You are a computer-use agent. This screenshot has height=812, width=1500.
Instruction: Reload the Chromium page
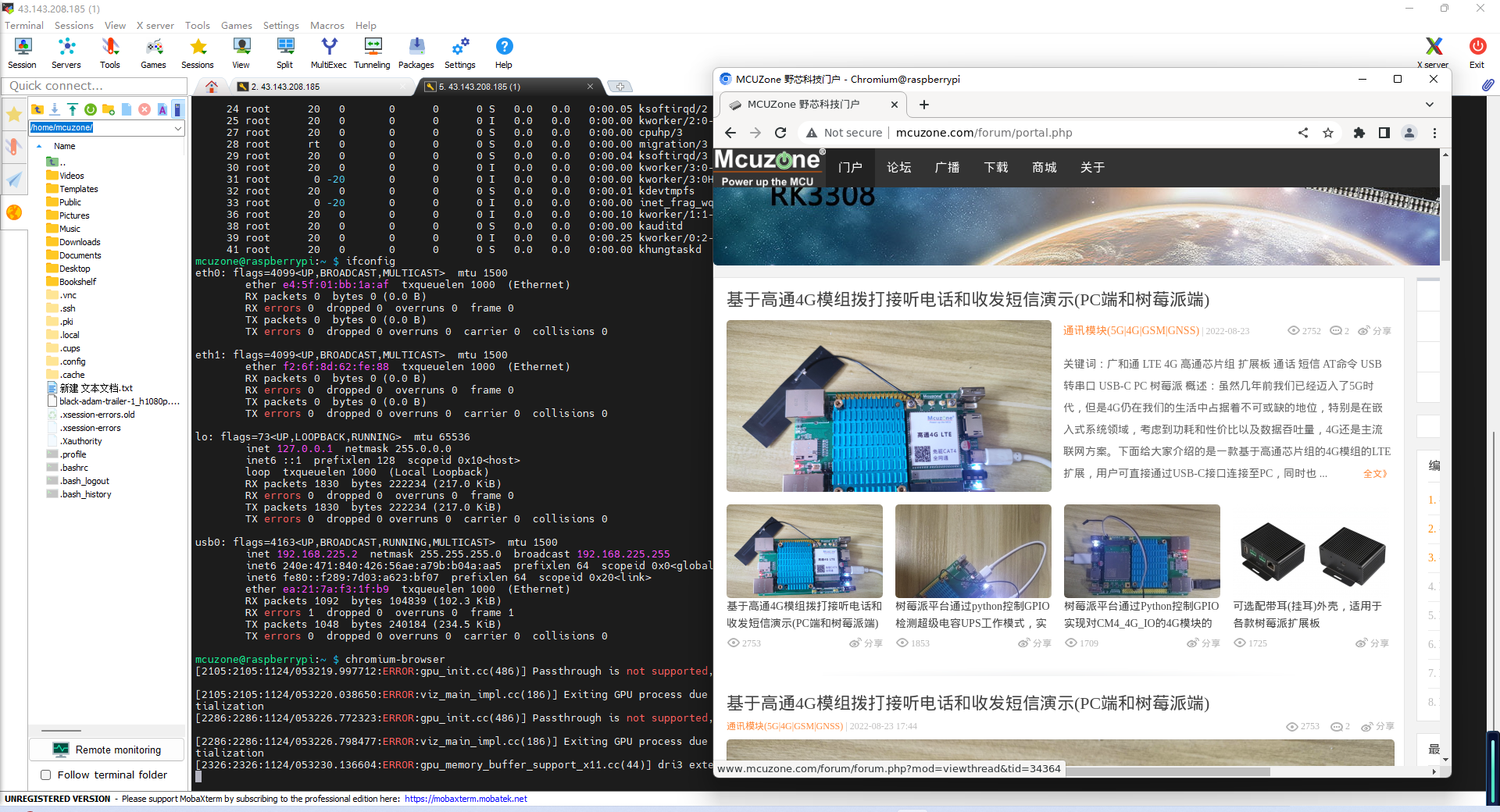tap(780, 133)
